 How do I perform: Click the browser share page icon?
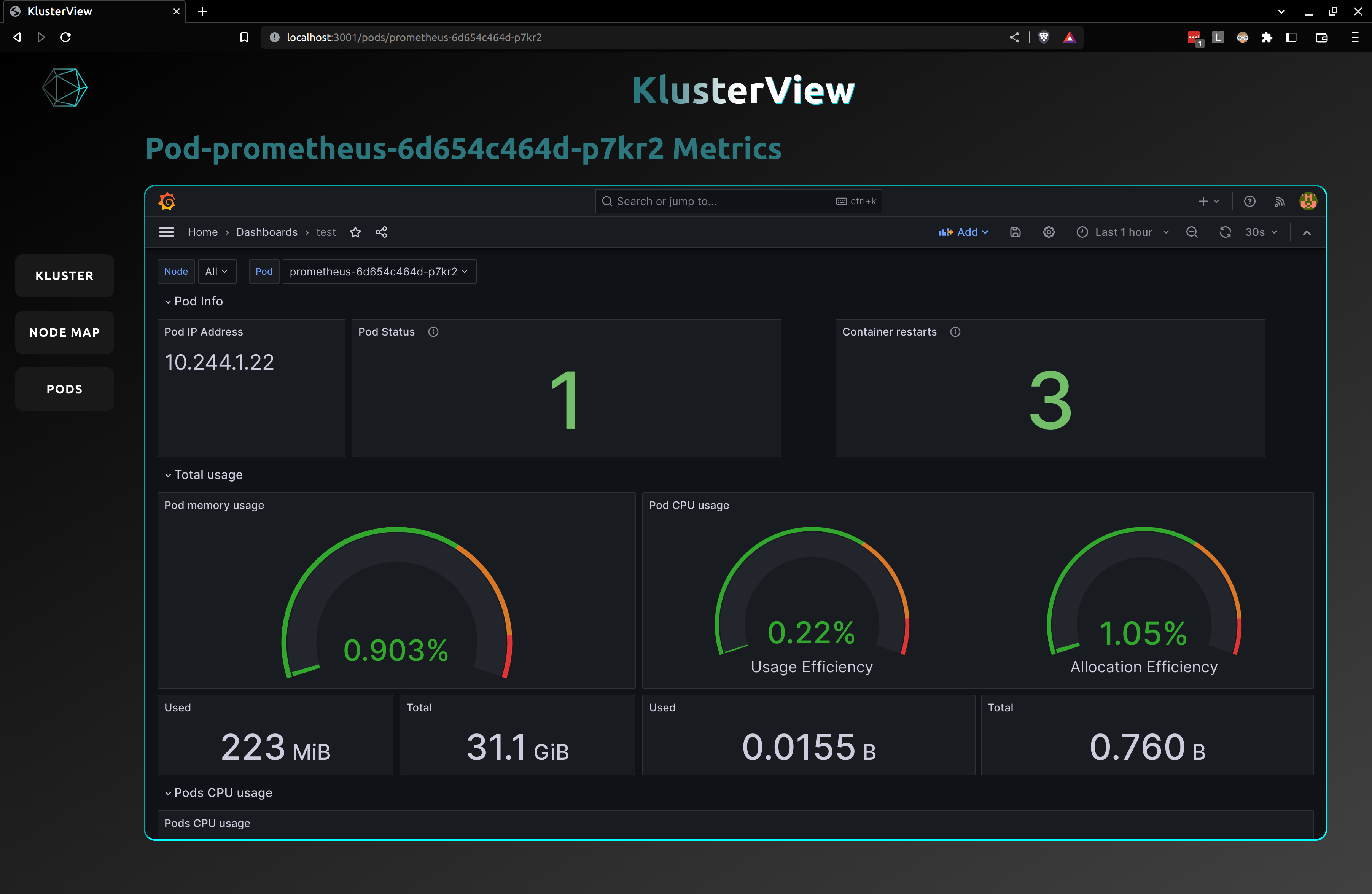tap(1014, 37)
